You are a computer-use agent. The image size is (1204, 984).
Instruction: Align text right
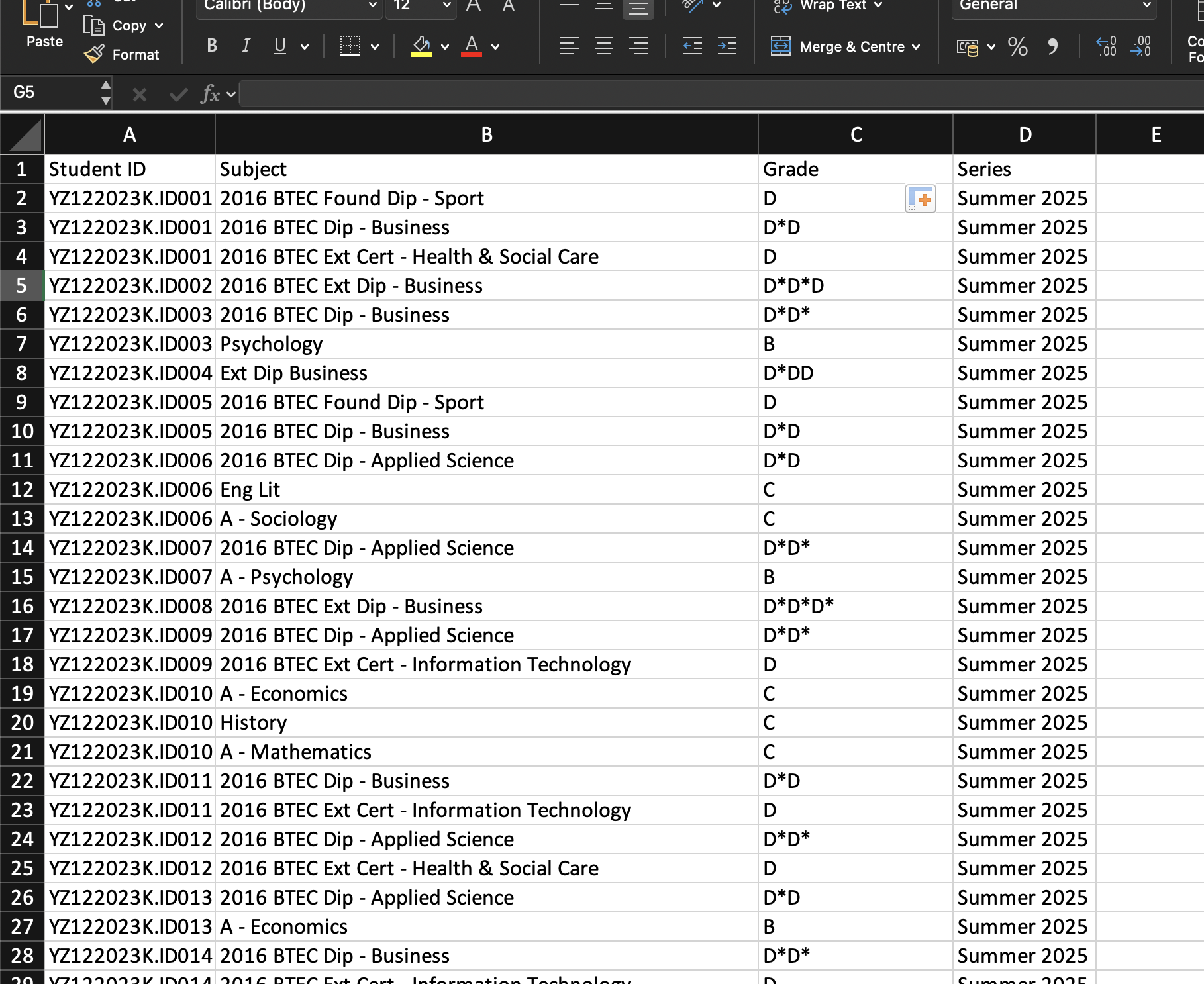tap(638, 46)
